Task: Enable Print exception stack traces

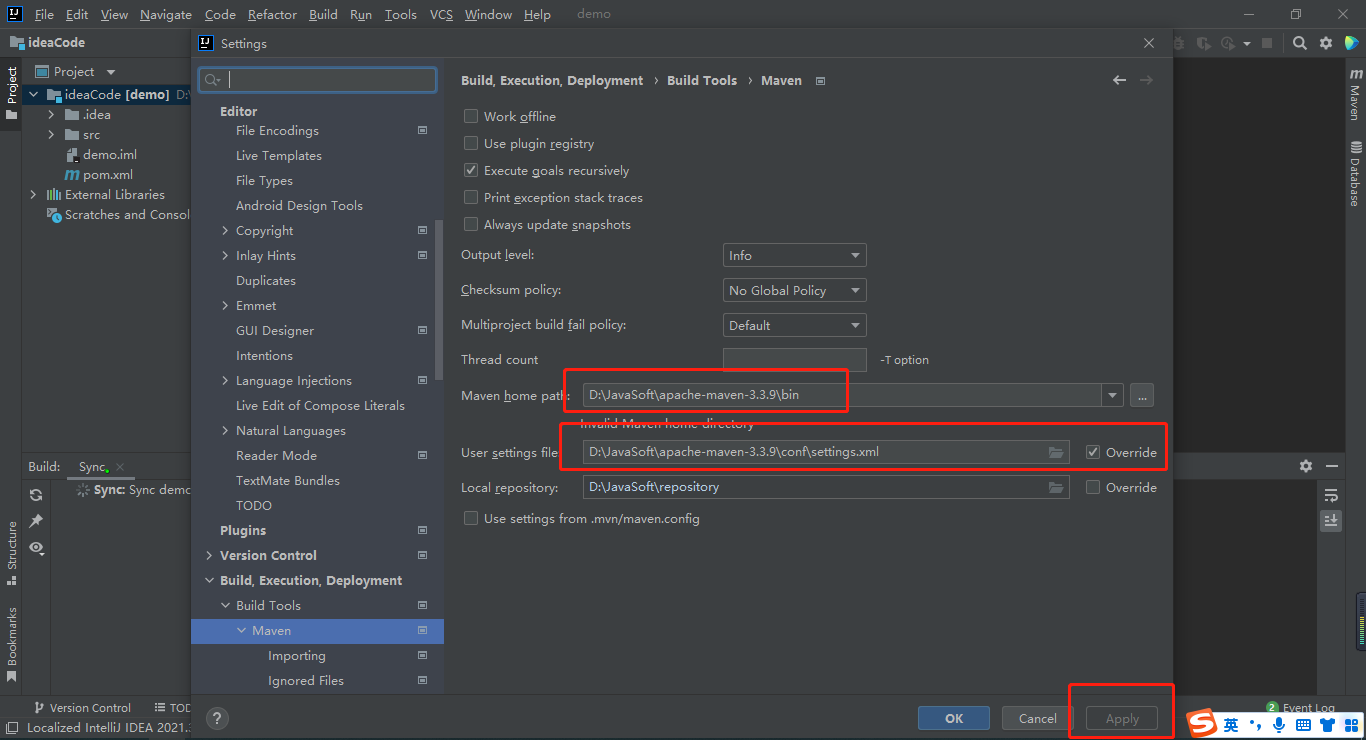Action: [471, 197]
